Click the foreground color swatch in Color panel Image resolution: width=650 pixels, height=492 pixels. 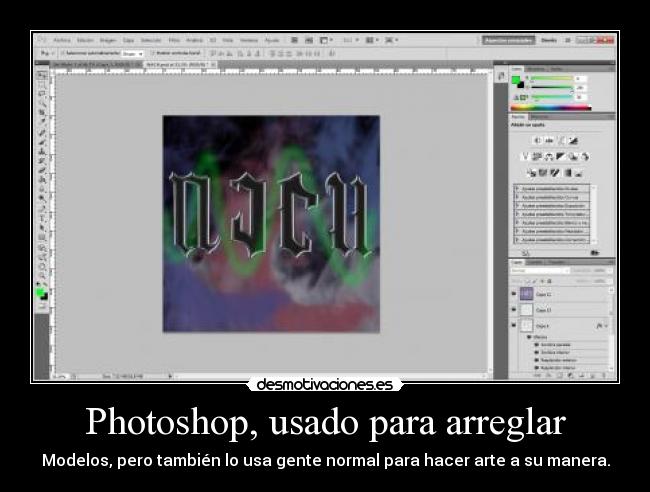coord(516,80)
